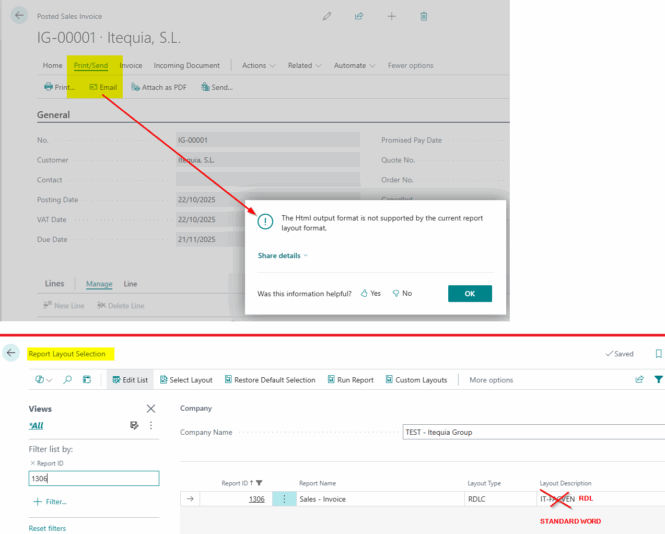Image resolution: width=665 pixels, height=534 pixels.
Task: Open the Incoming Document tab
Action: tap(187, 66)
